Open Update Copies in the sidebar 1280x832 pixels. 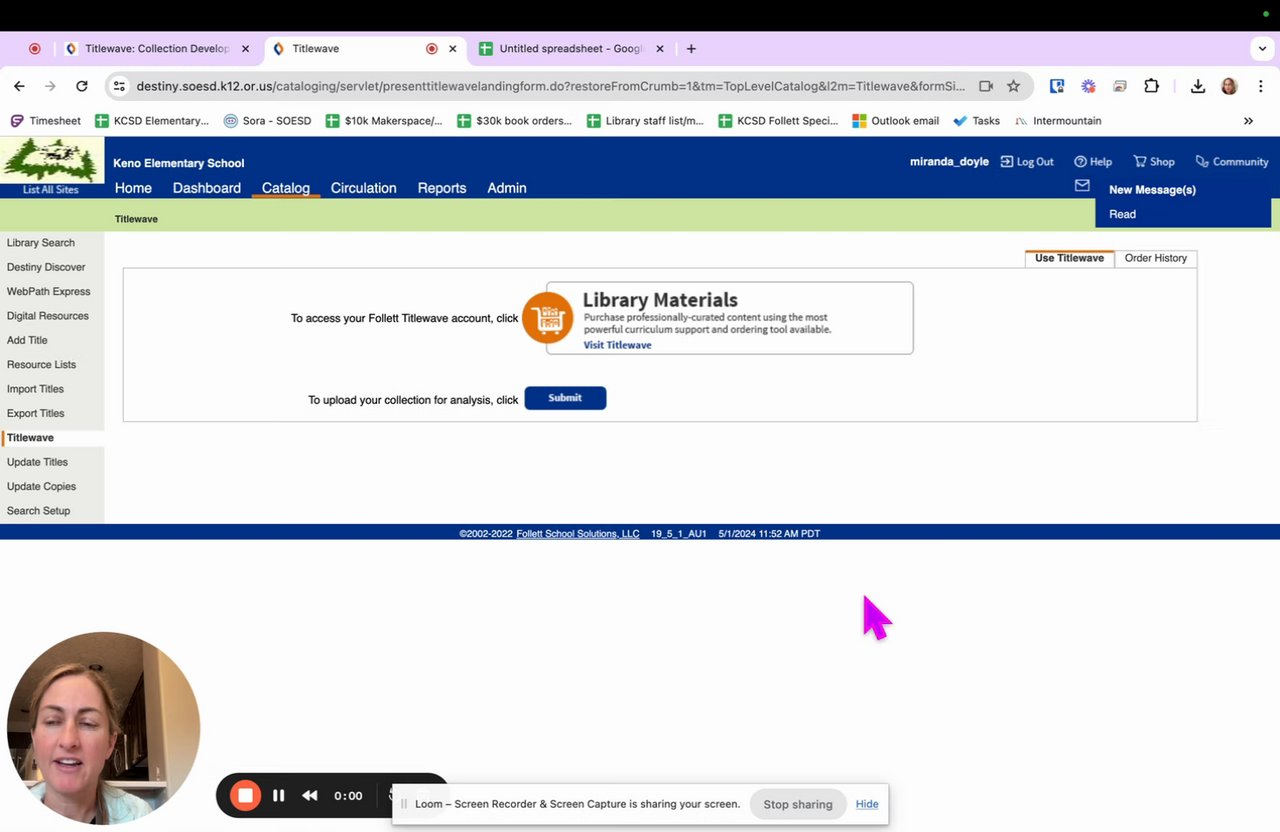(x=41, y=486)
